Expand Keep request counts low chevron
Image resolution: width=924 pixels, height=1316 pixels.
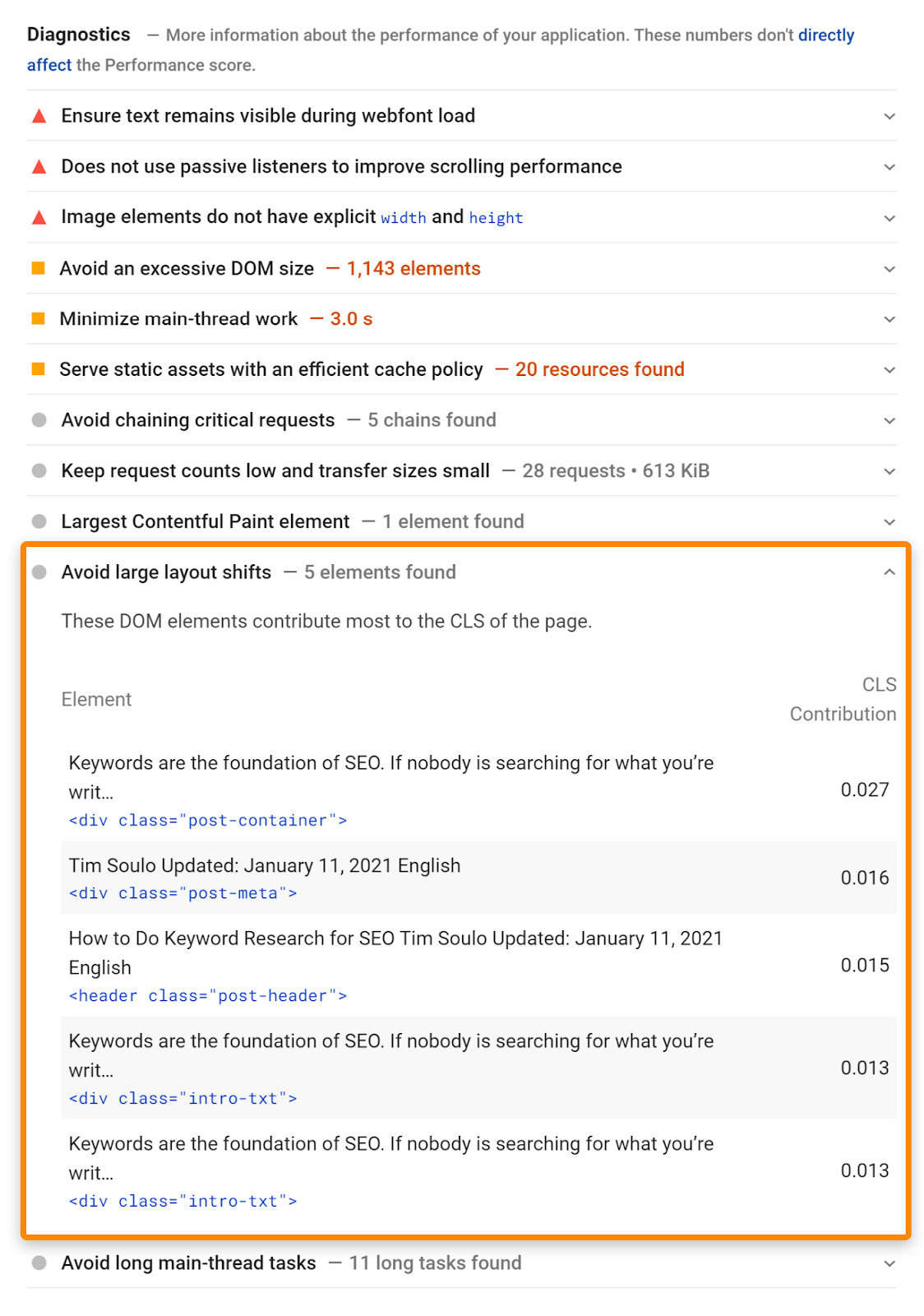(889, 471)
